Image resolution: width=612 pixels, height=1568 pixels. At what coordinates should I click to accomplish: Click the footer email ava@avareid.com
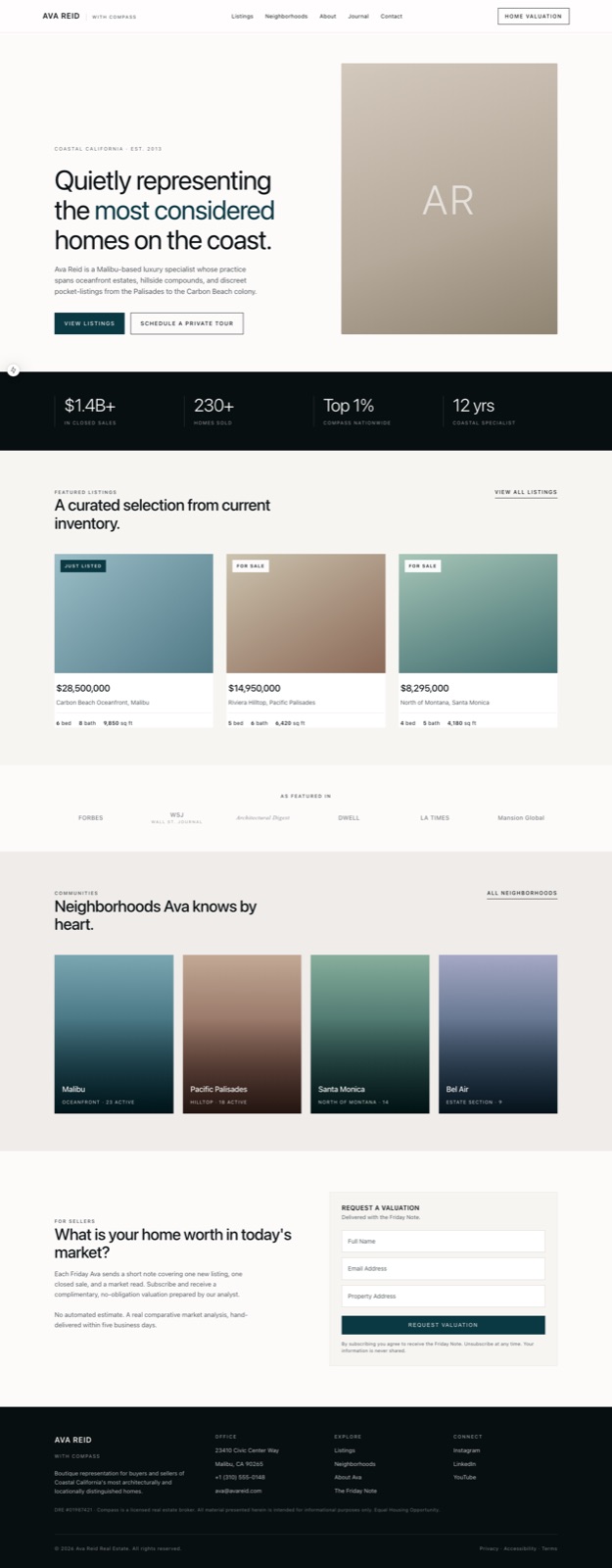tap(238, 1491)
